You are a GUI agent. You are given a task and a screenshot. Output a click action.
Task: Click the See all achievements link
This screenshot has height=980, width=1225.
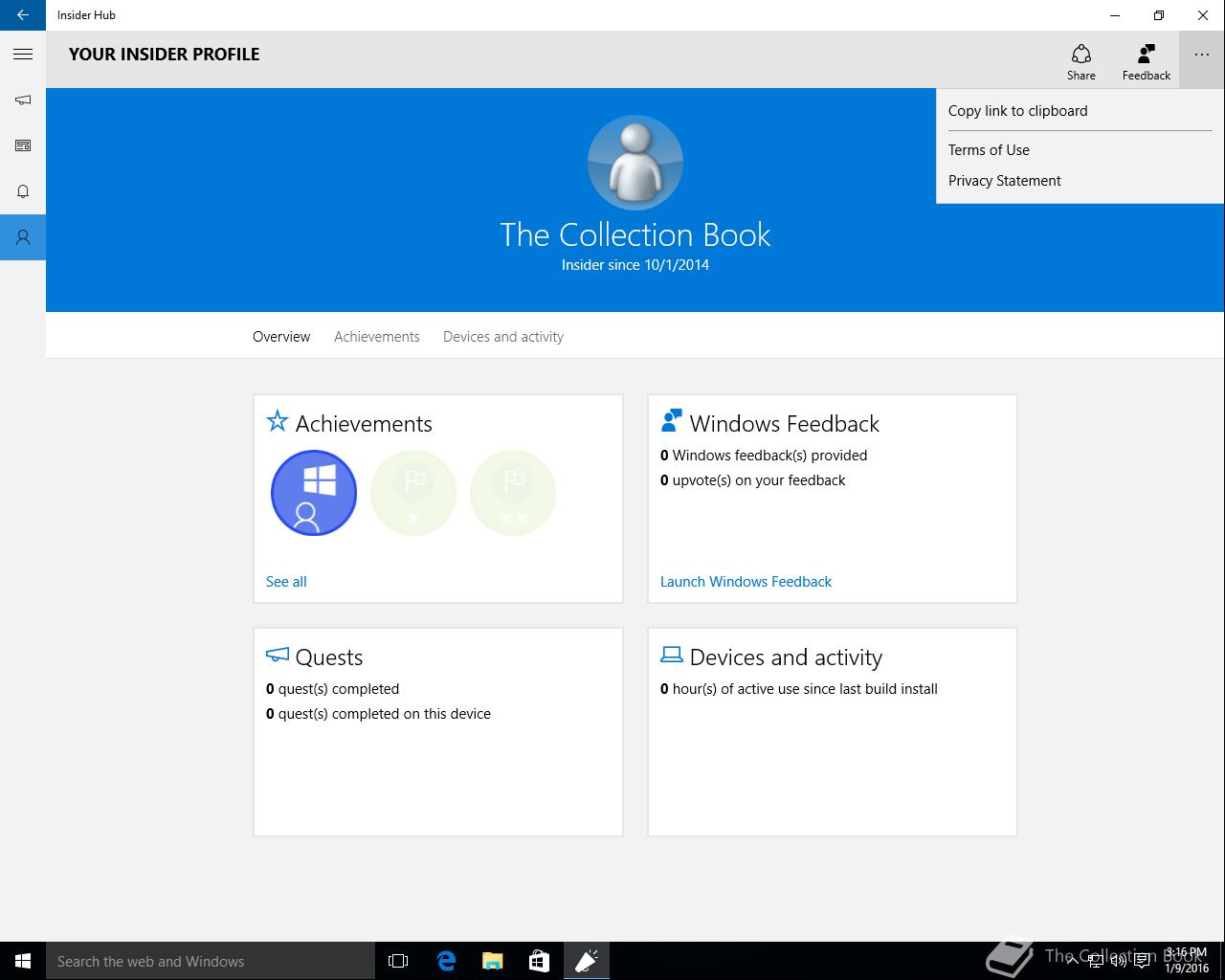point(286,582)
